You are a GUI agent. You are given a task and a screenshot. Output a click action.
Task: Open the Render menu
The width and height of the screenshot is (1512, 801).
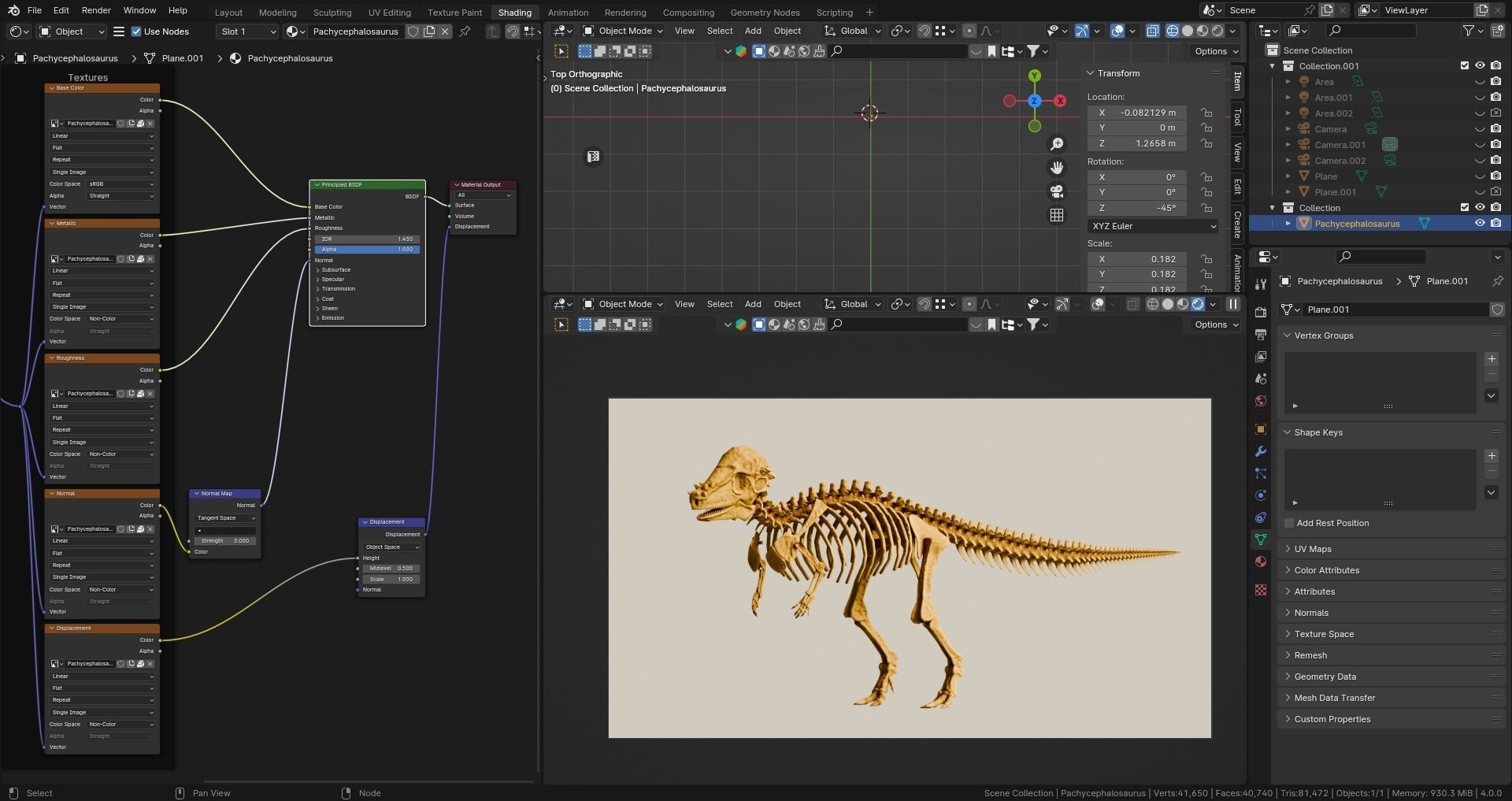tap(96, 10)
